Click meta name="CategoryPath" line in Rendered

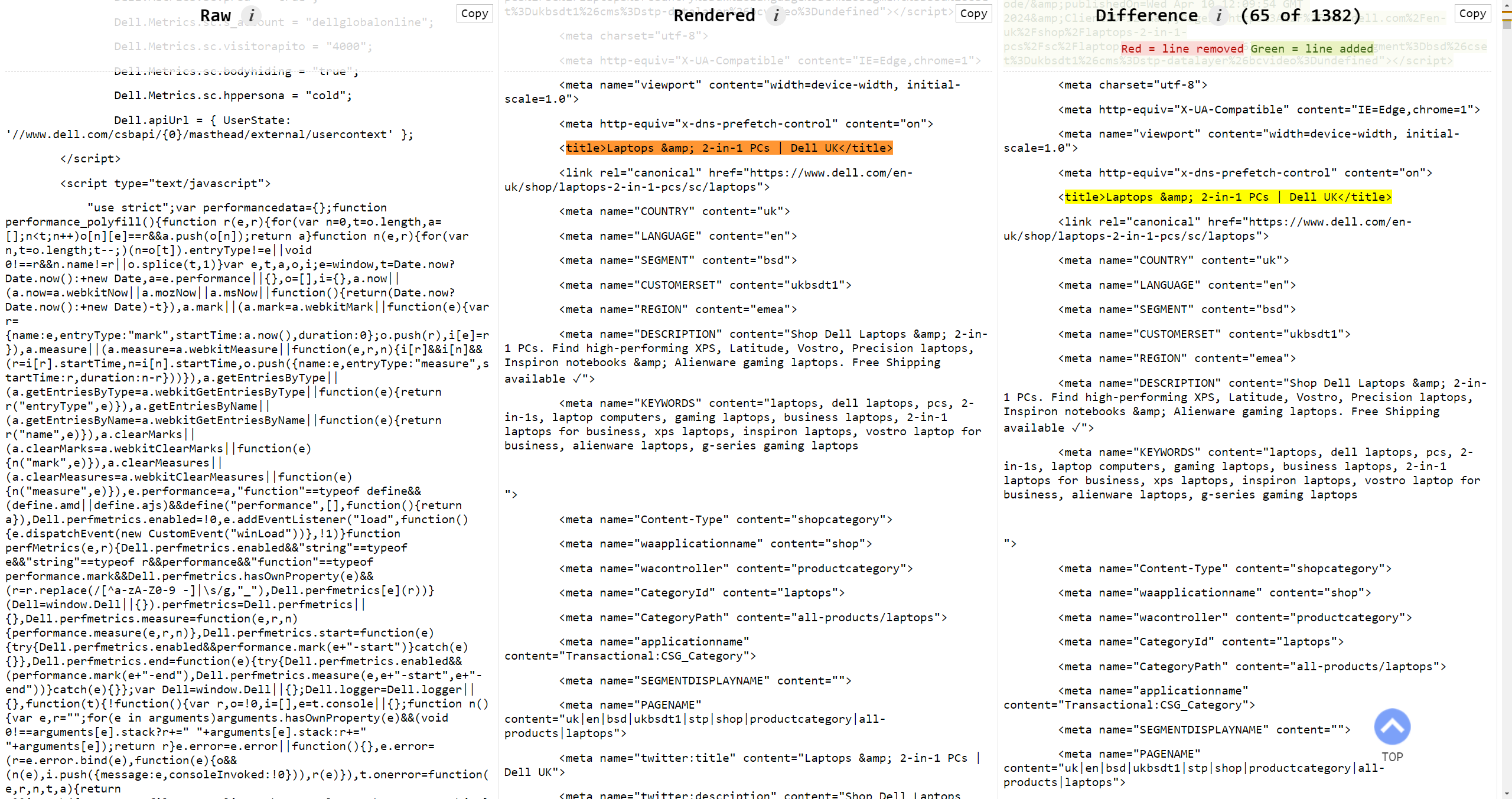753,617
